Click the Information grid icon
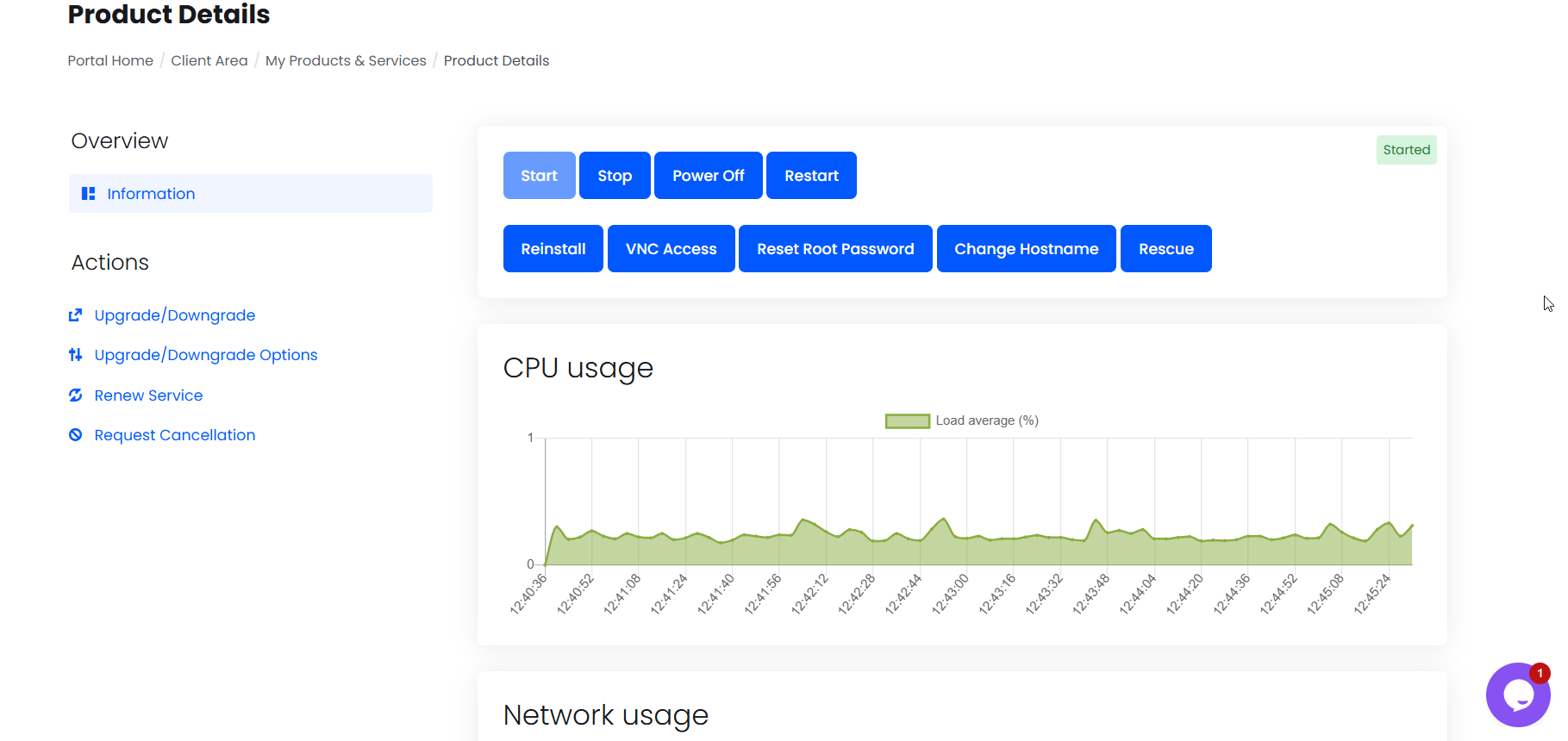This screenshot has height=741, width=1568. [88, 194]
